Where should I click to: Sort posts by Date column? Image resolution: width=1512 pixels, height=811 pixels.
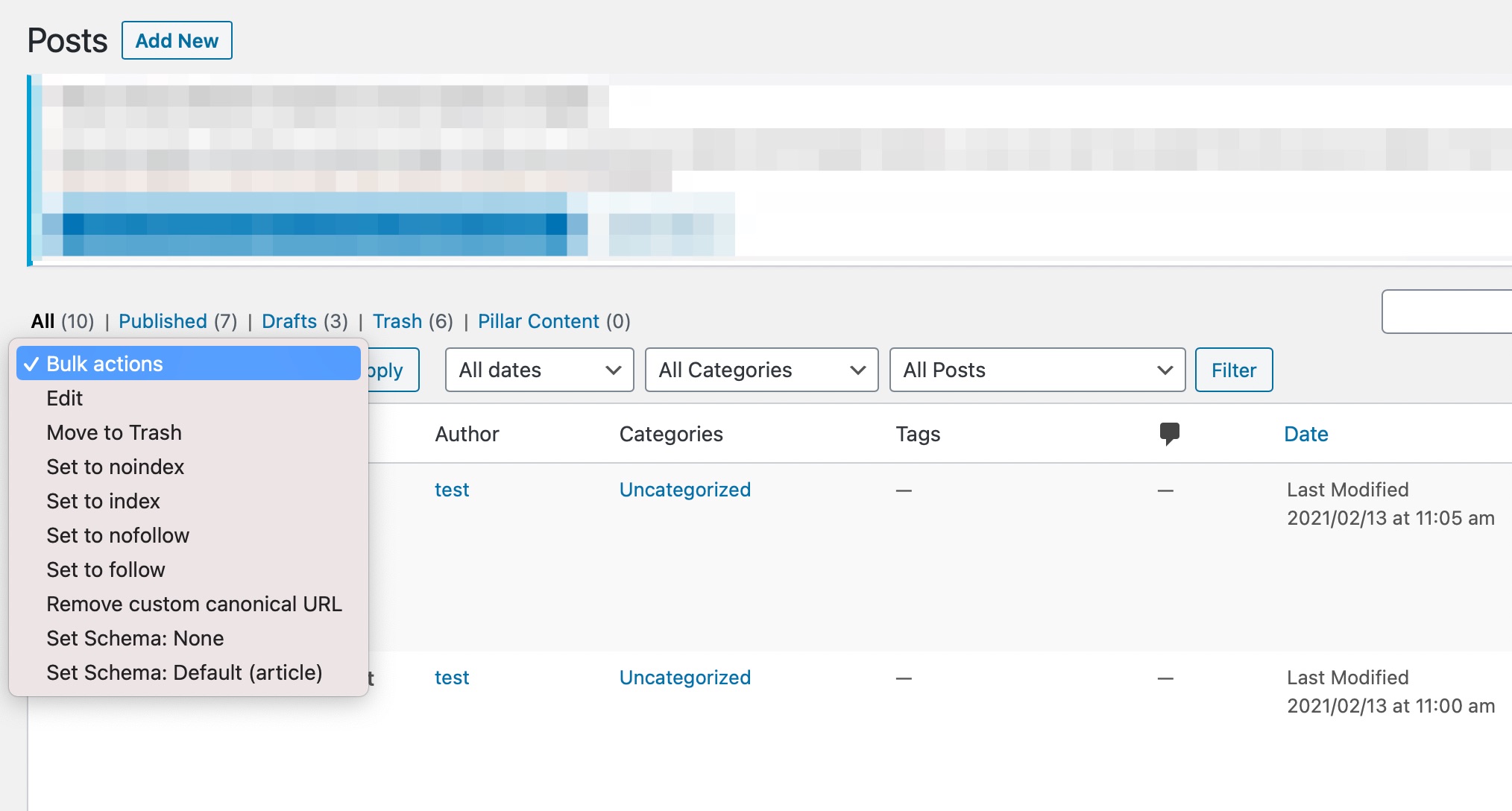point(1305,434)
